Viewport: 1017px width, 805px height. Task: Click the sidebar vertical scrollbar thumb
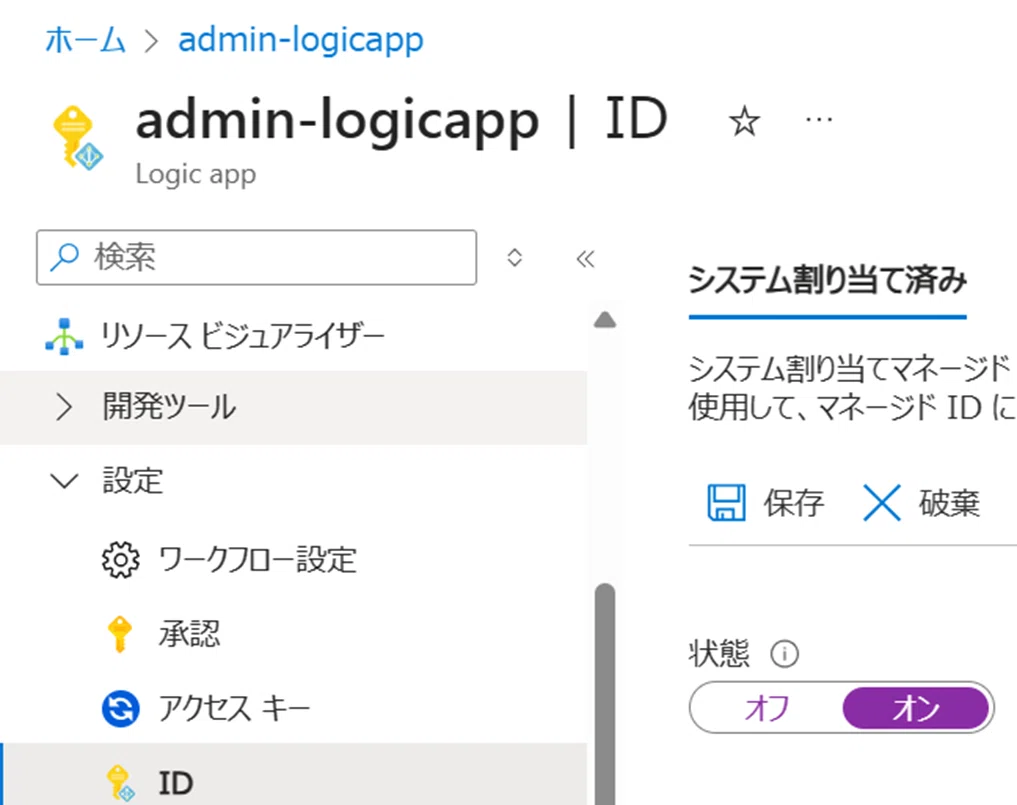(605, 694)
